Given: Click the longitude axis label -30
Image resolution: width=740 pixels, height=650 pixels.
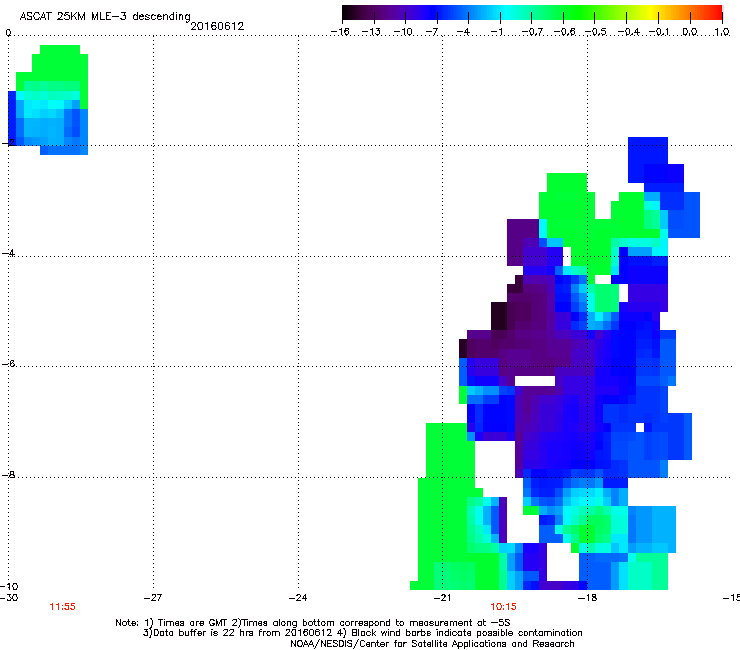Looking at the screenshot, I should point(9,597).
